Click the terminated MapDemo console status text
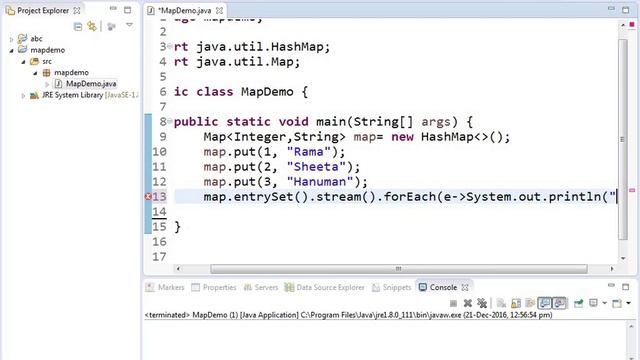This screenshot has width=640, height=360. (x=348, y=315)
